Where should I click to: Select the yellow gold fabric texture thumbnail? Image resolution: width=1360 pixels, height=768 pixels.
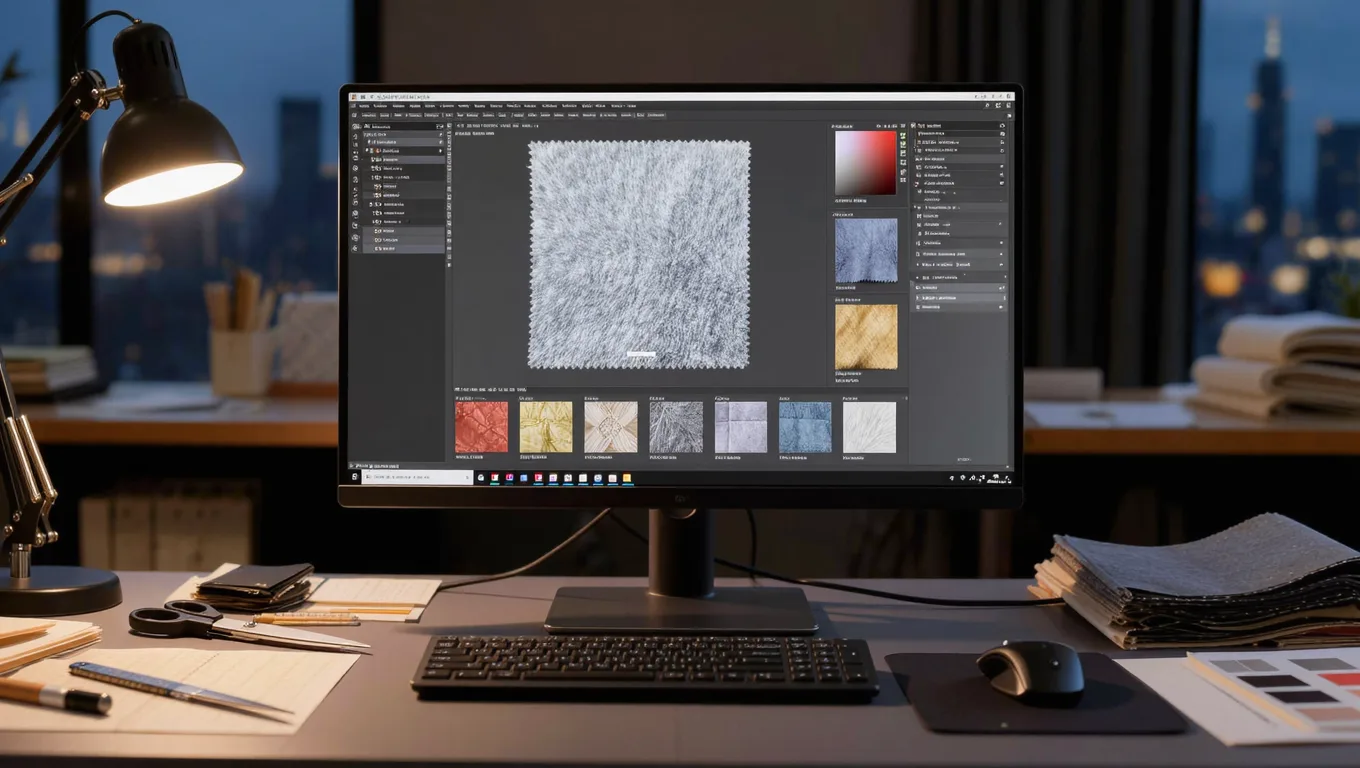(x=546, y=427)
